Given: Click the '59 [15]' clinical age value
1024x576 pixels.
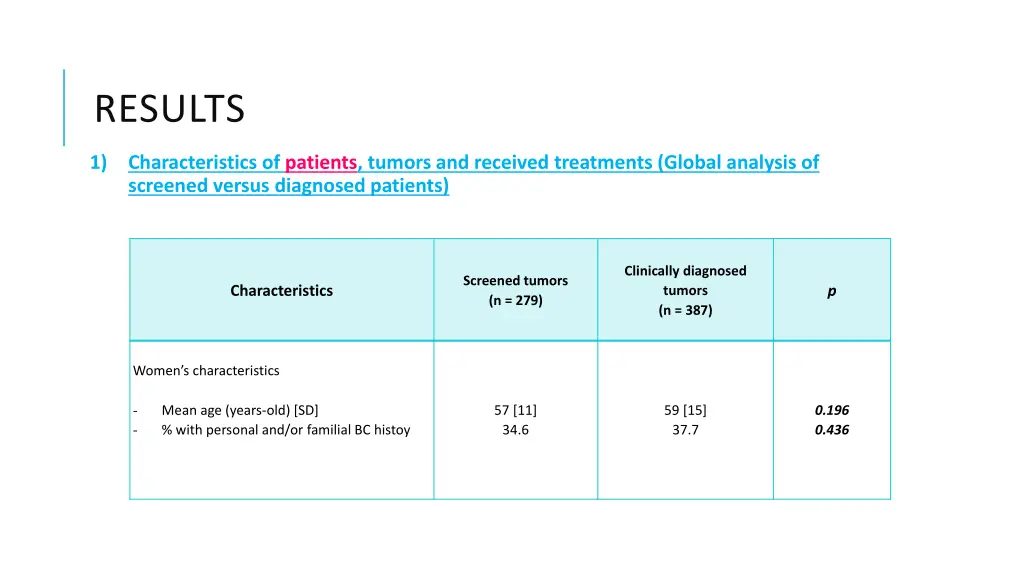Looking at the screenshot, I should pyautogui.click(x=685, y=410).
